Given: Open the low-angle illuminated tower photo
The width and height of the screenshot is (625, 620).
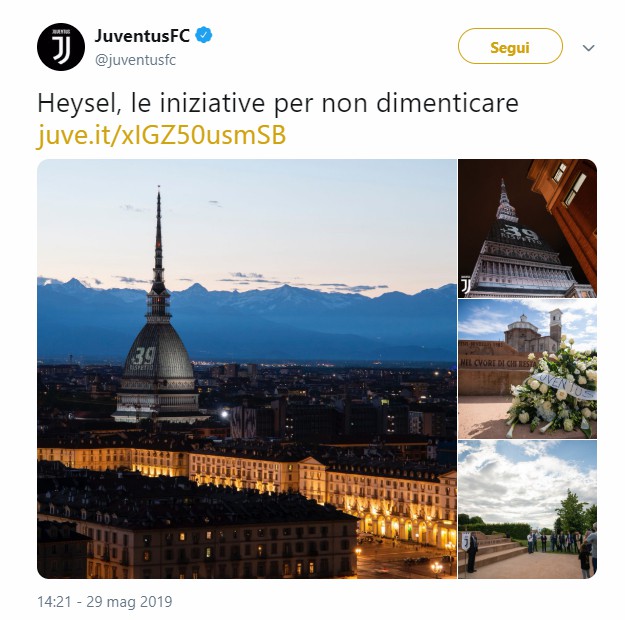Looking at the screenshot, I should click(x=527, y=228).
